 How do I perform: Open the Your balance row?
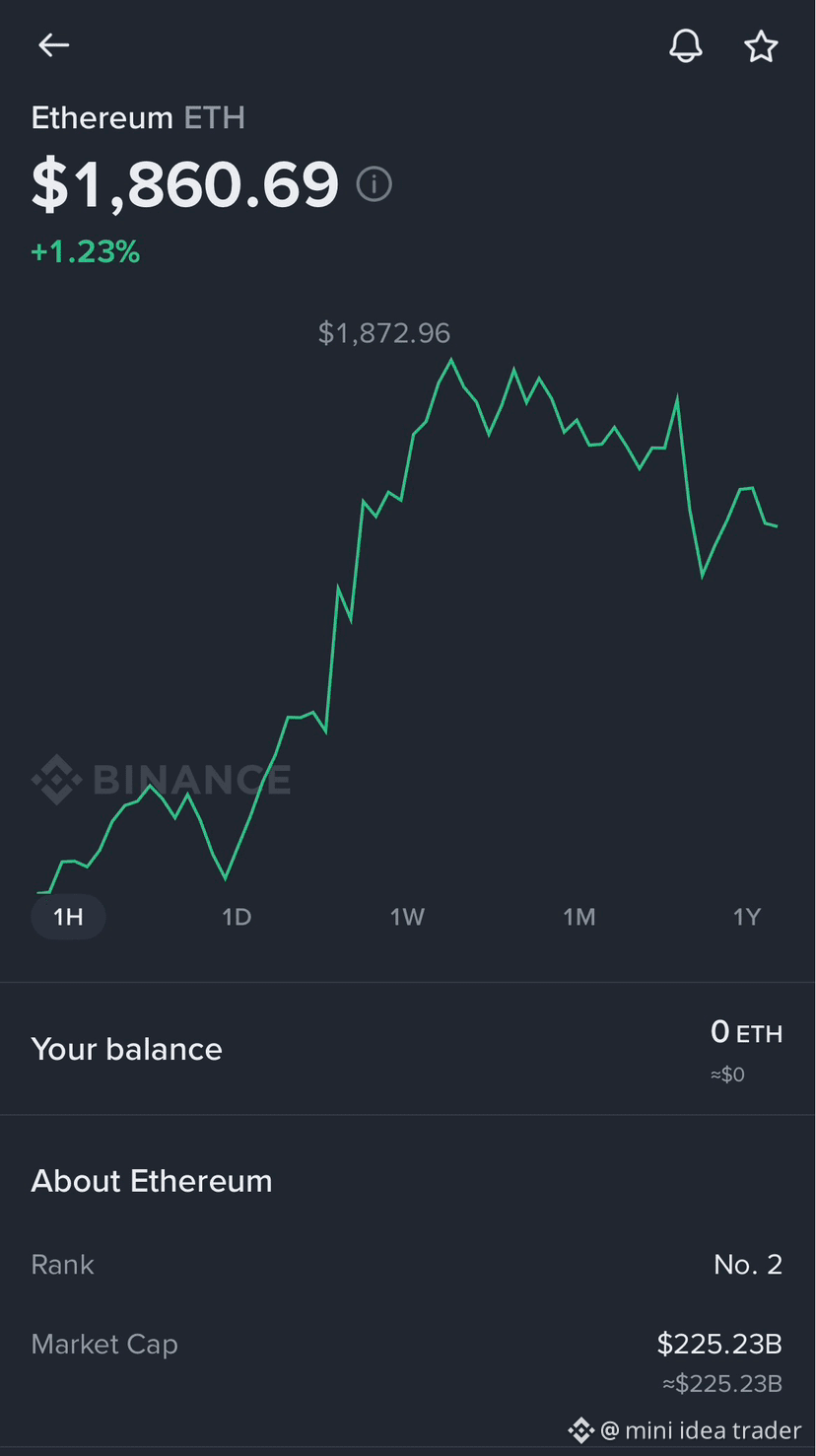coord(408,1049)
